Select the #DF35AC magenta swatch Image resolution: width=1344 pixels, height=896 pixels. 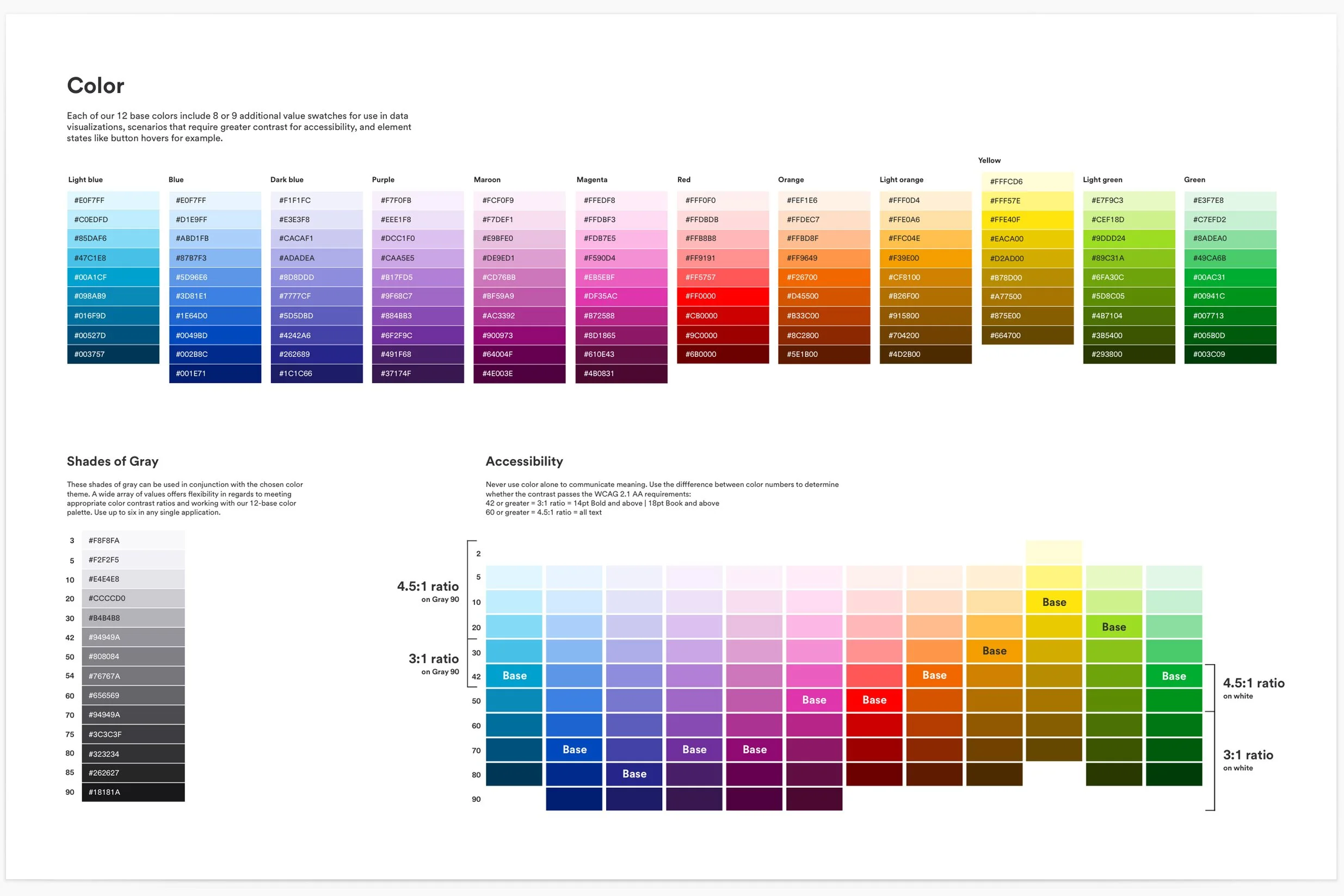point(621,296)
